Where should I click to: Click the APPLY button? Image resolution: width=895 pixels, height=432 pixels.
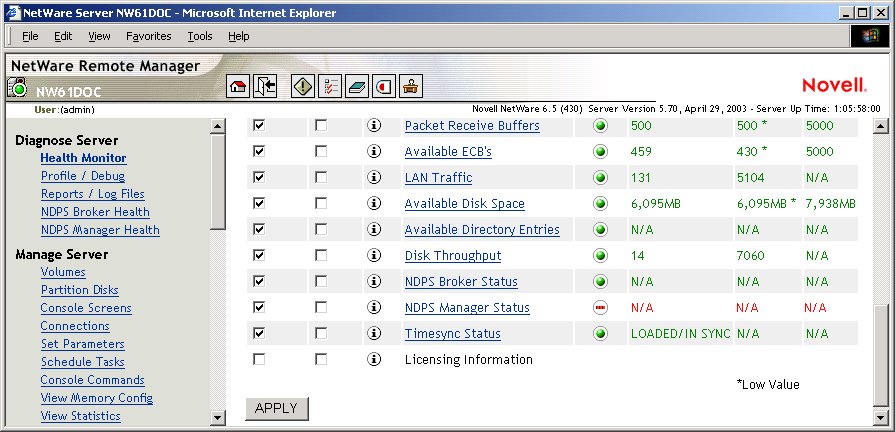[x=277, y=409]
